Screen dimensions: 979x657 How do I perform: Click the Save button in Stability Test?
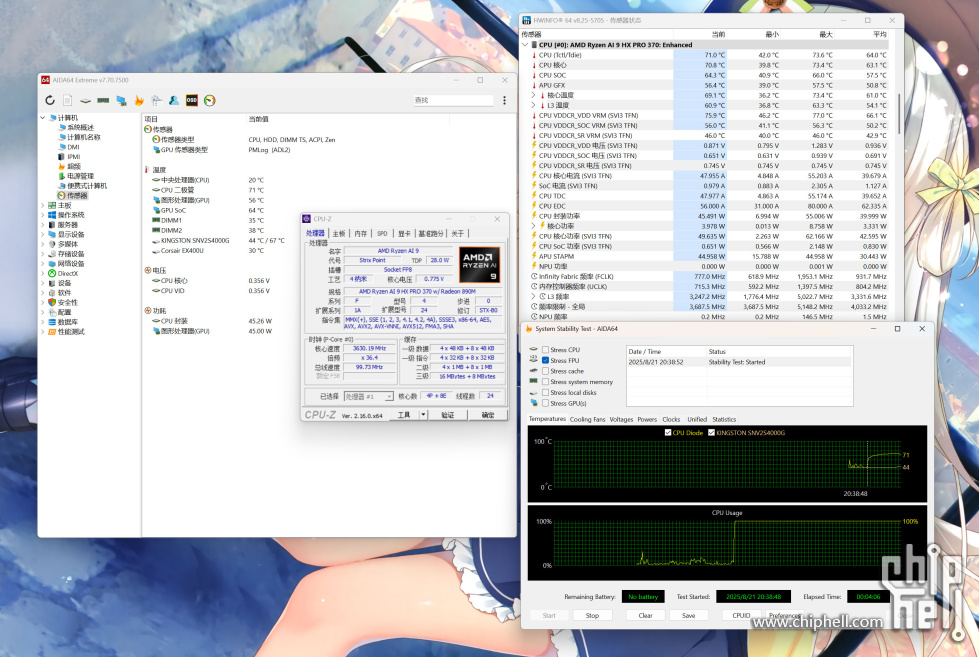[x=689, y=615]
